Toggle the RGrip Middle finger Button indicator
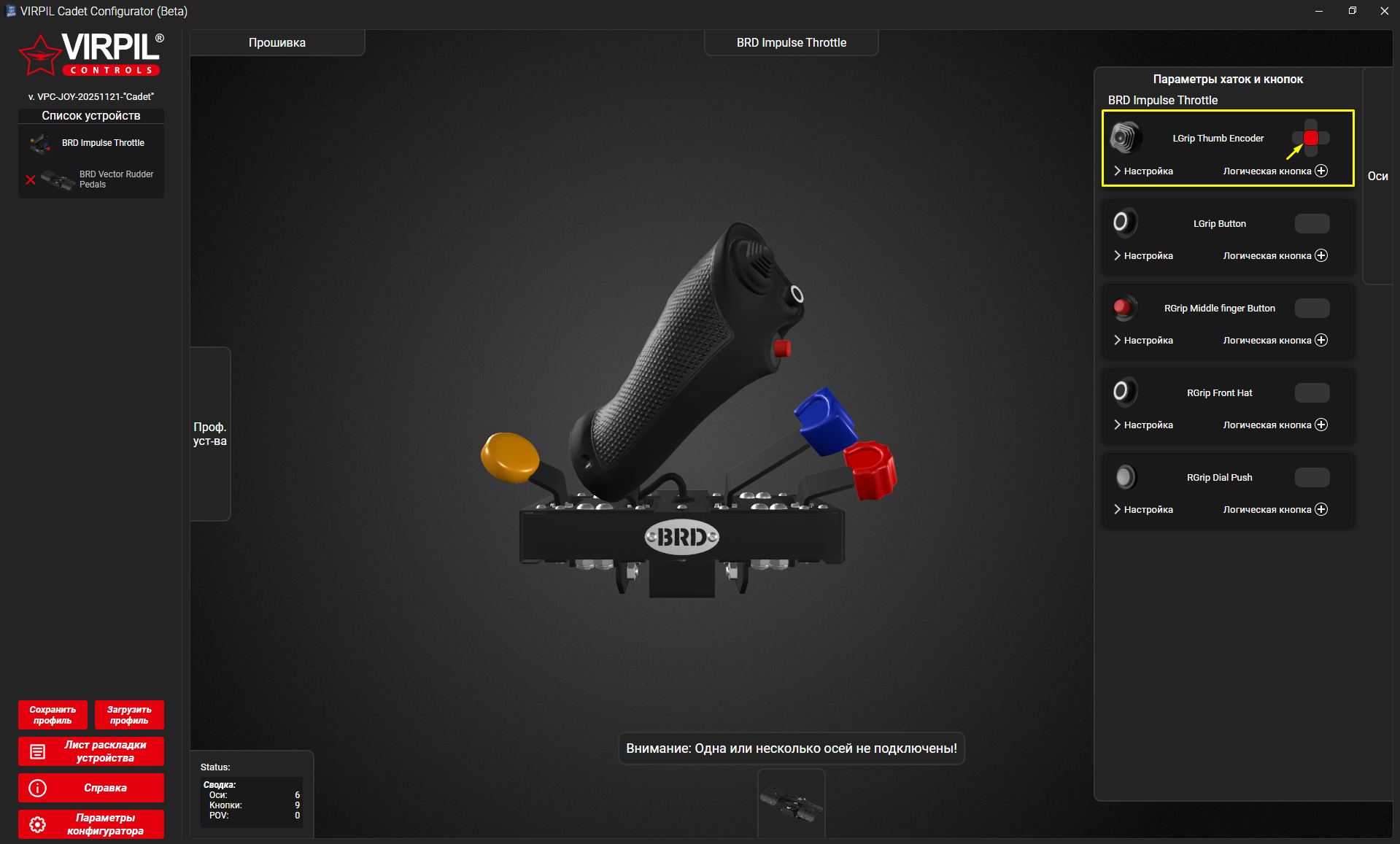The image size is (1400, 844). tap(1312, 308)
